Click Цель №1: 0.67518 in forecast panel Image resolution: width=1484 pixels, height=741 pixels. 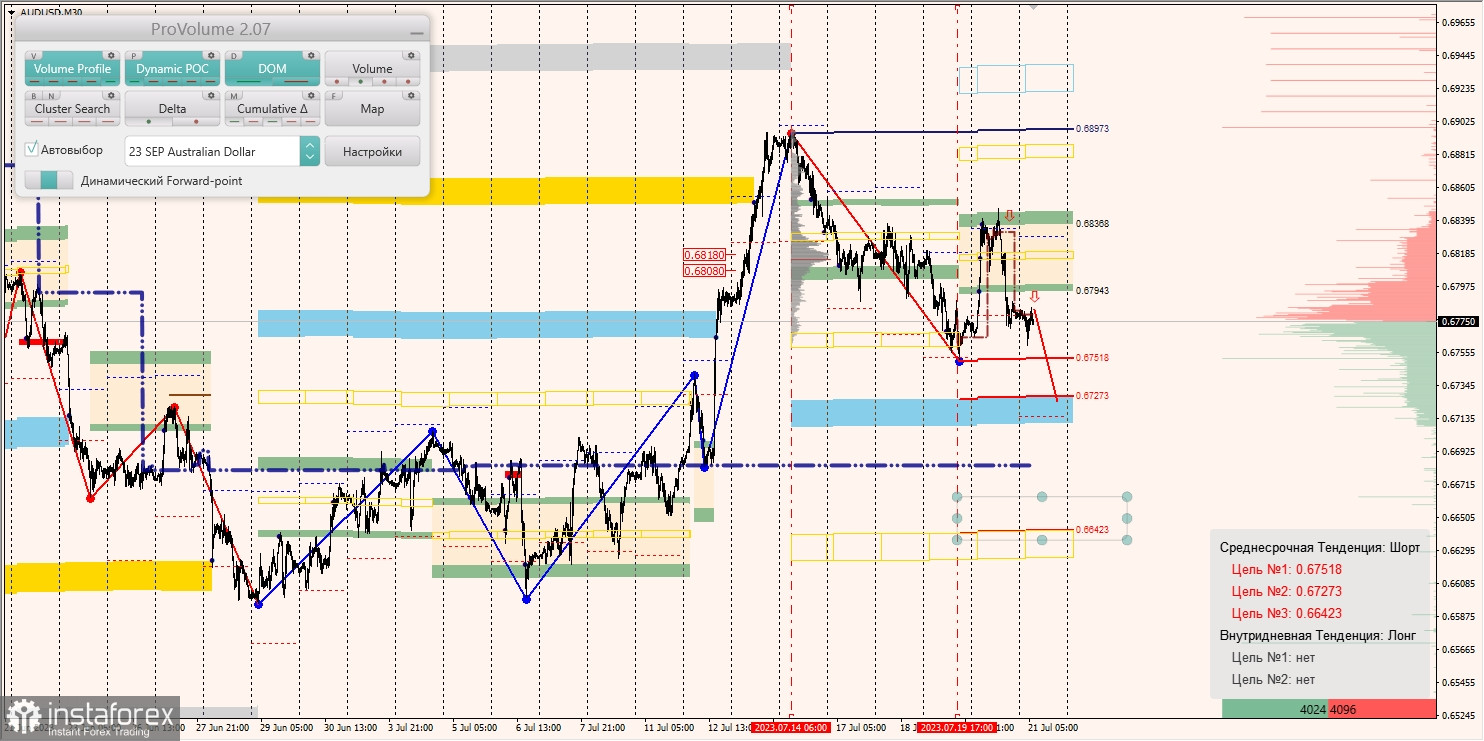pyautogui.click(x=1286, y=569)
